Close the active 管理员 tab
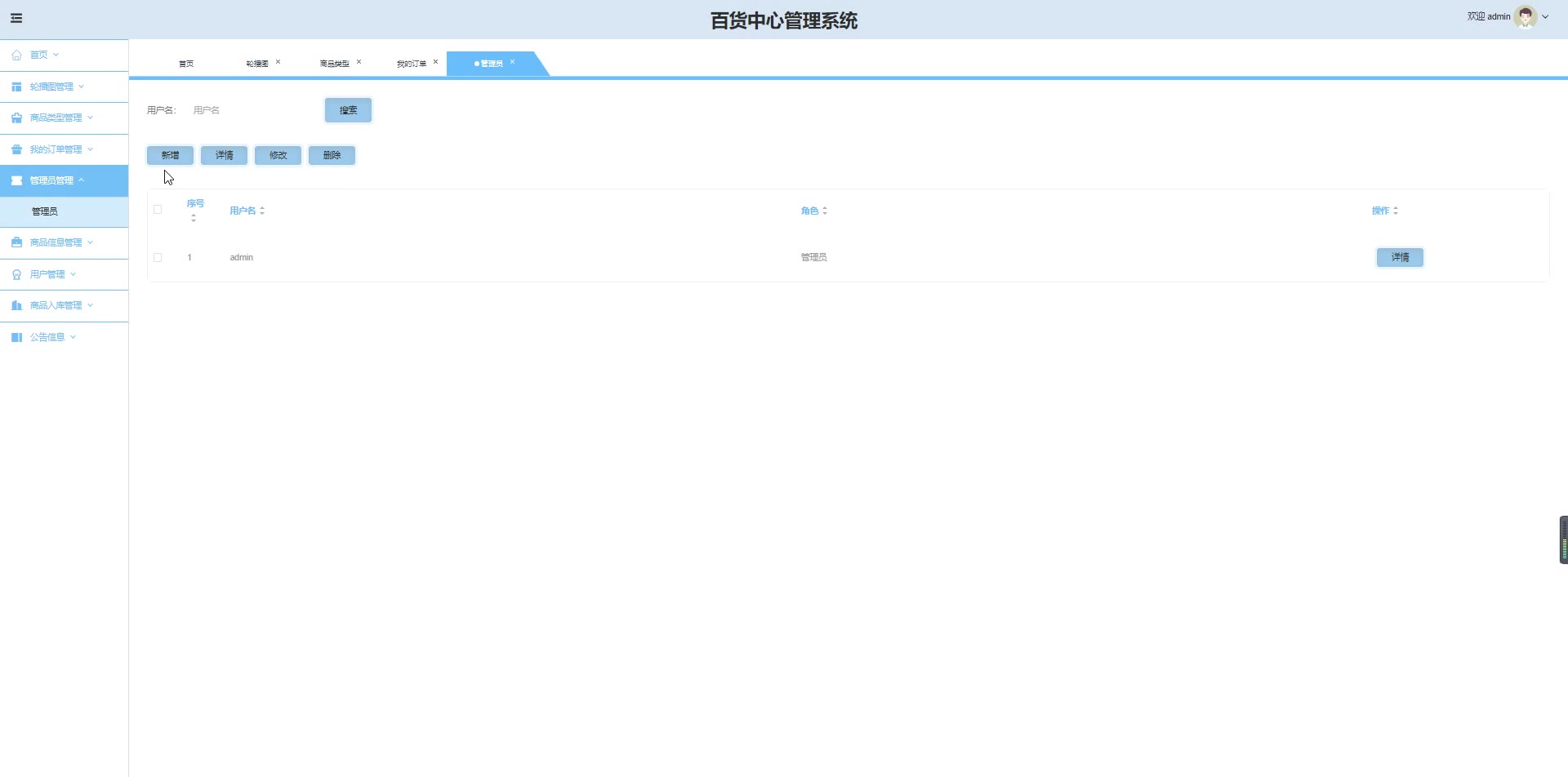1568x777 pixels. 512,62
